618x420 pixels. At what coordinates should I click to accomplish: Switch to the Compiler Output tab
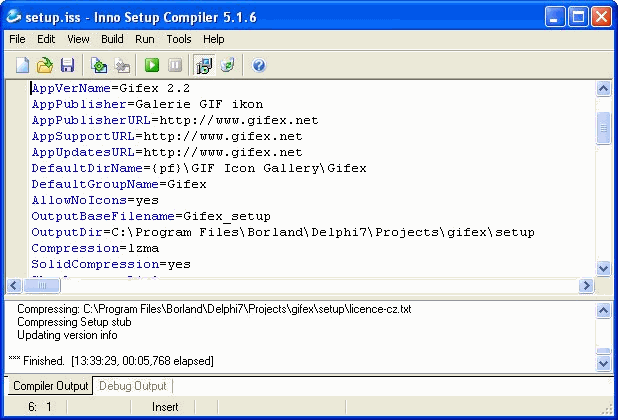(50, 386)
